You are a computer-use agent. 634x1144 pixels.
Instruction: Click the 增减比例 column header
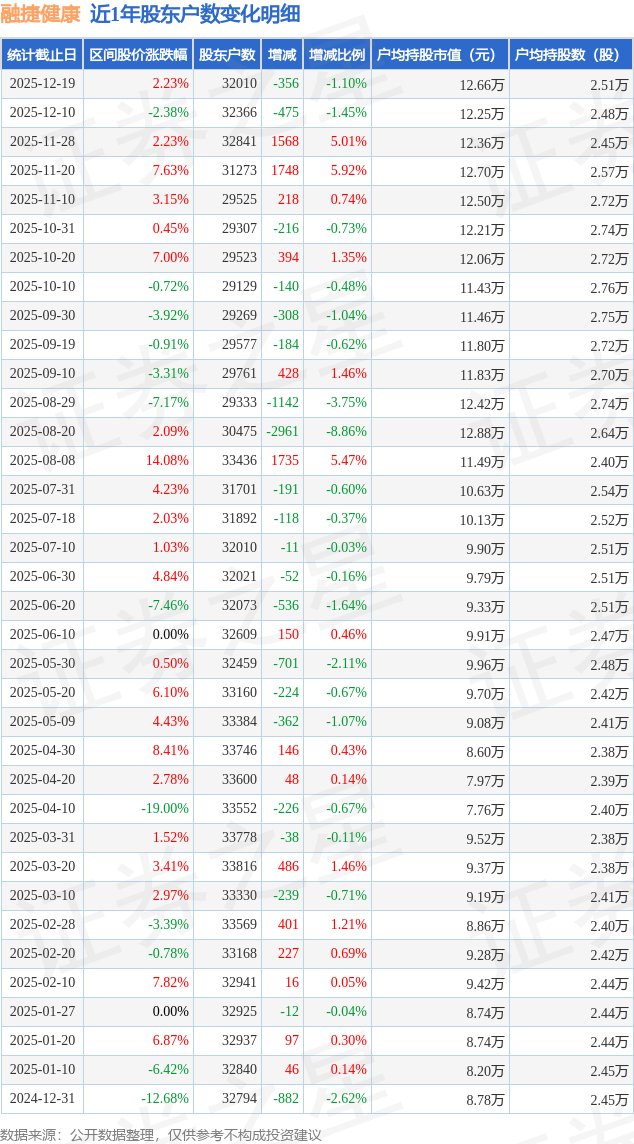coord(336,55)
